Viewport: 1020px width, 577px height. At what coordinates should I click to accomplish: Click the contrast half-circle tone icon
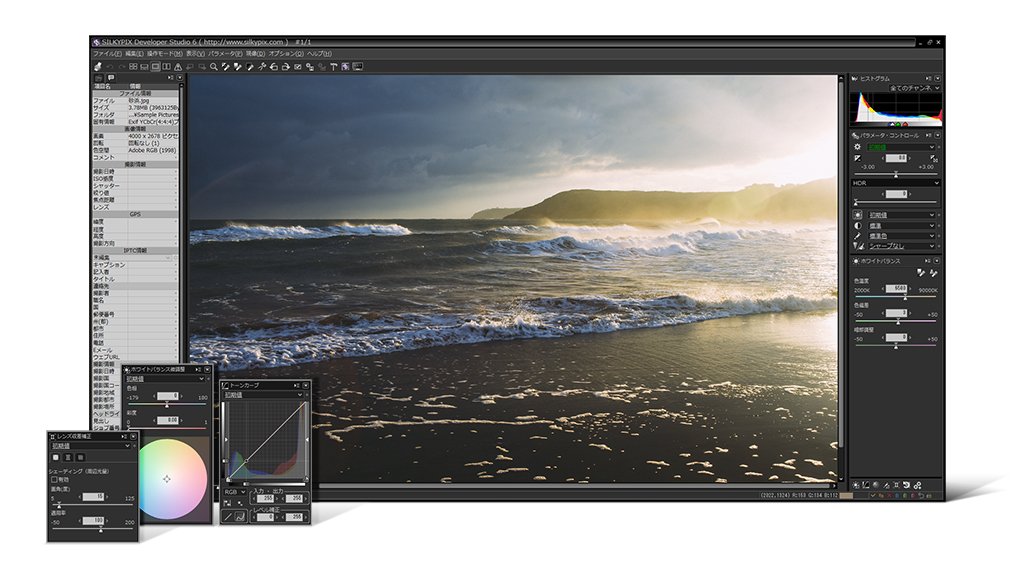857,226
